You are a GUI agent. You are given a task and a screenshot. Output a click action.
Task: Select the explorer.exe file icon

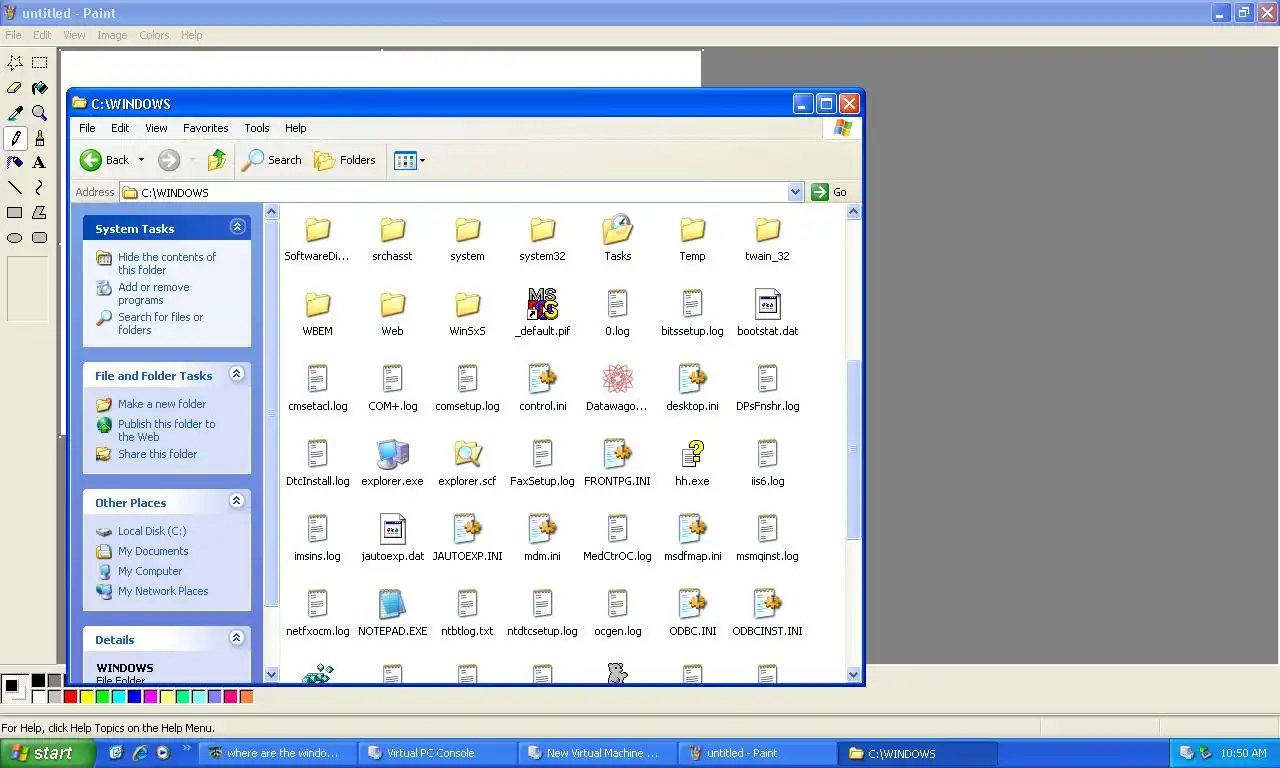(x=392, y=455)
